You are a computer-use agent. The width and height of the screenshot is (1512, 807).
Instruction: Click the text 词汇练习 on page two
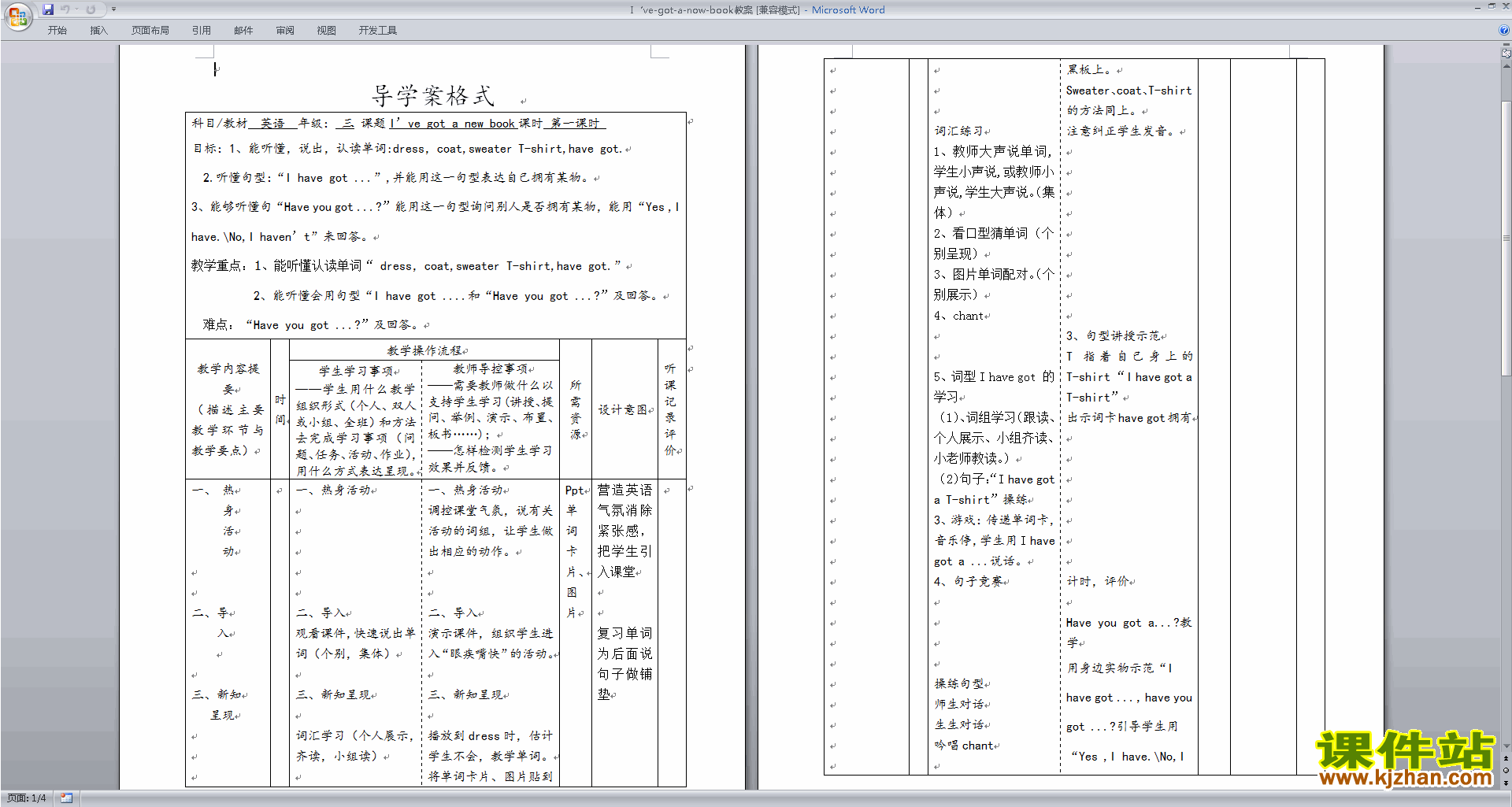959,131
